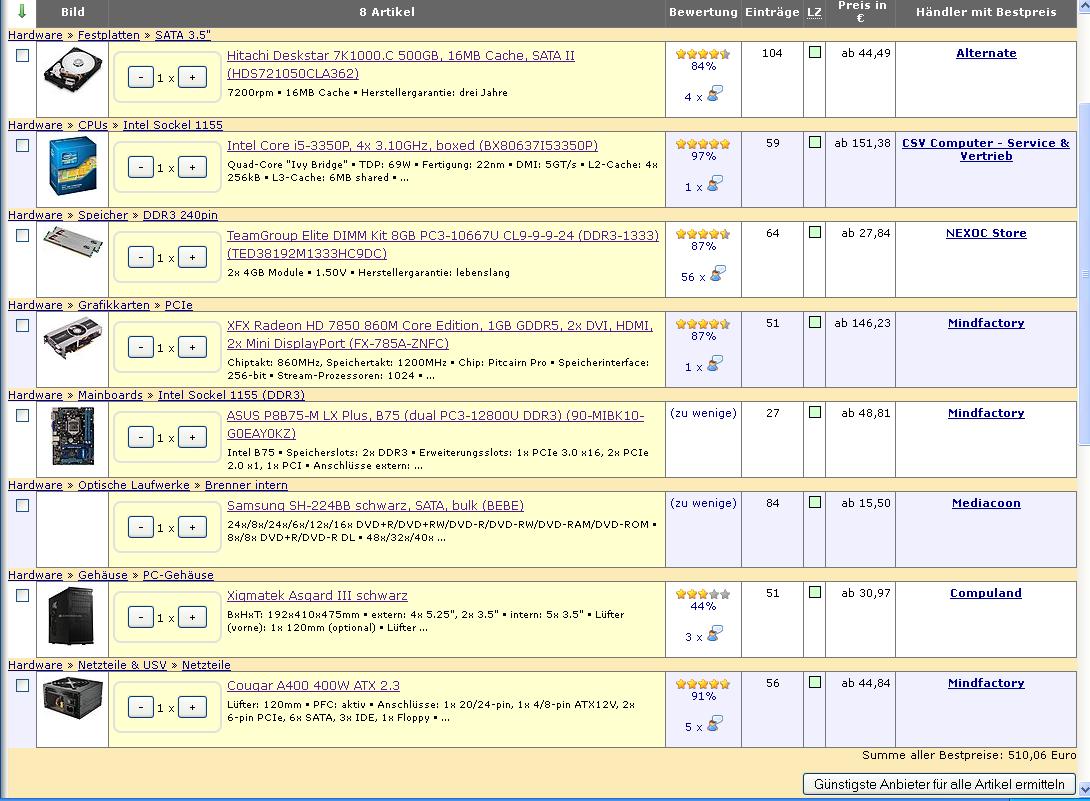The height and width of the screenshot is (801, 1090).
Task: Select the Hitachi Deskstar row checkbox
Action: [22, 56]
